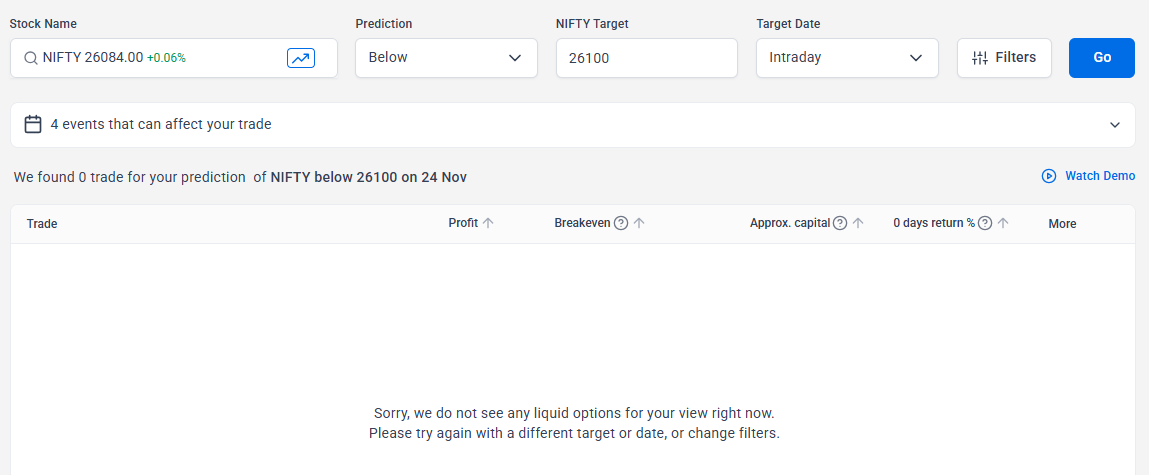Sort by 0 days return % arrow
Image resolution: width=1149 pixels, height=475 pixels.
1003,223
